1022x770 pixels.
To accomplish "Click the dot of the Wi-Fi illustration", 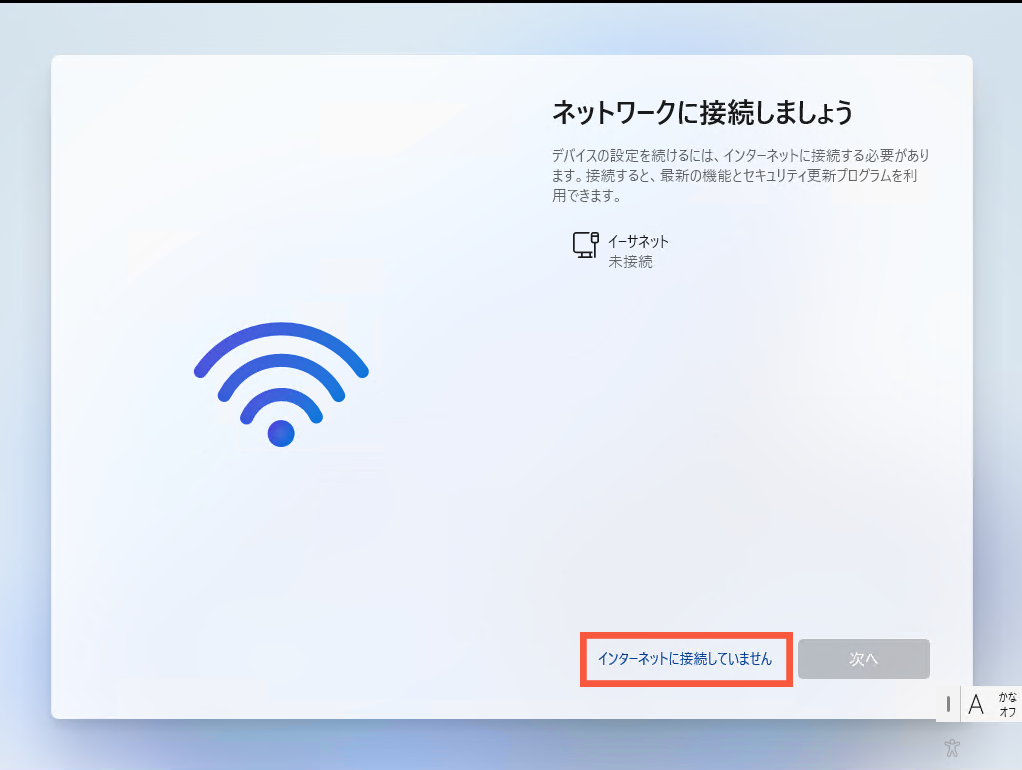I will coord(282,433).
